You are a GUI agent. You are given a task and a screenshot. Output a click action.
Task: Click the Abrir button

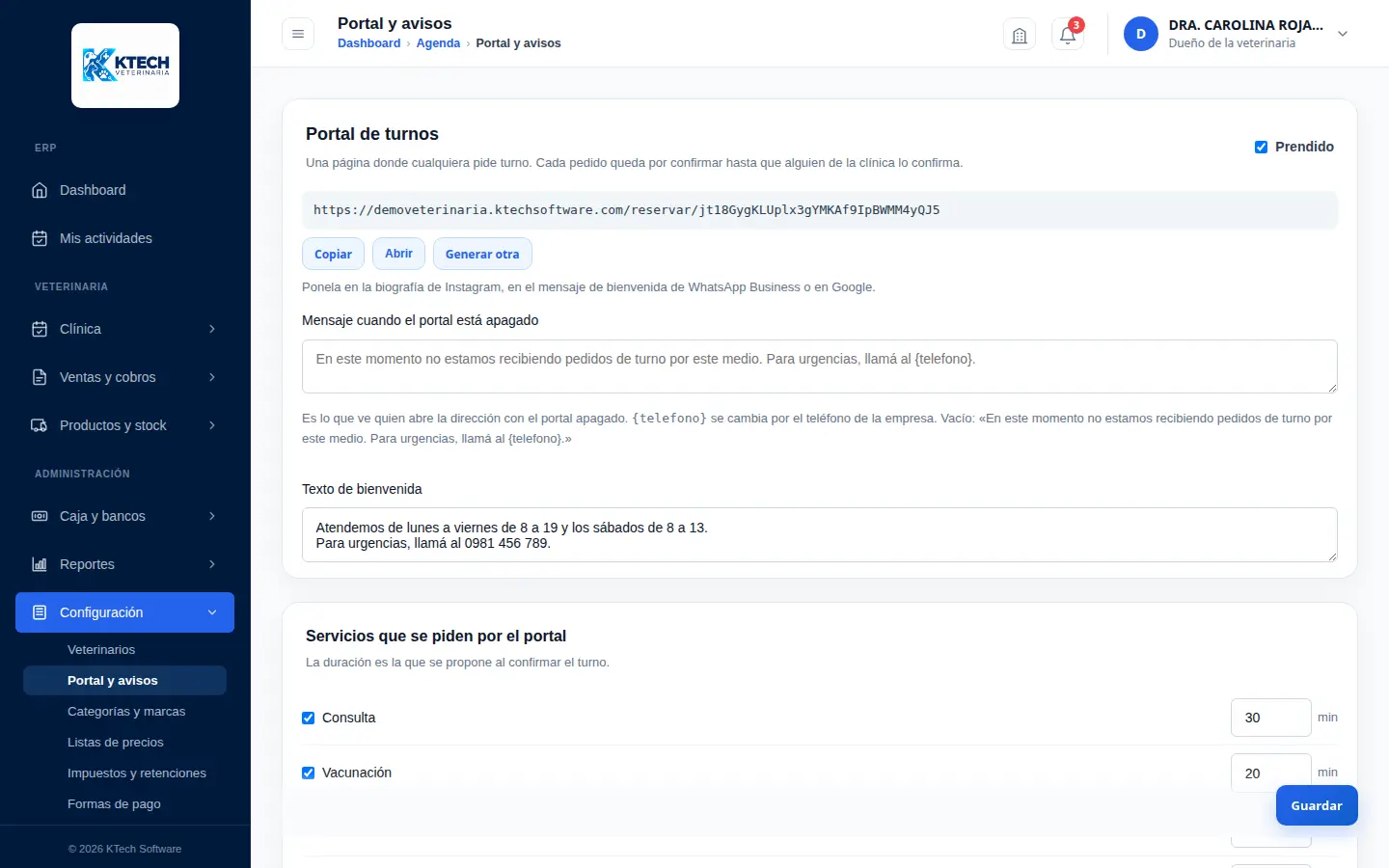[x=398, y=254]
